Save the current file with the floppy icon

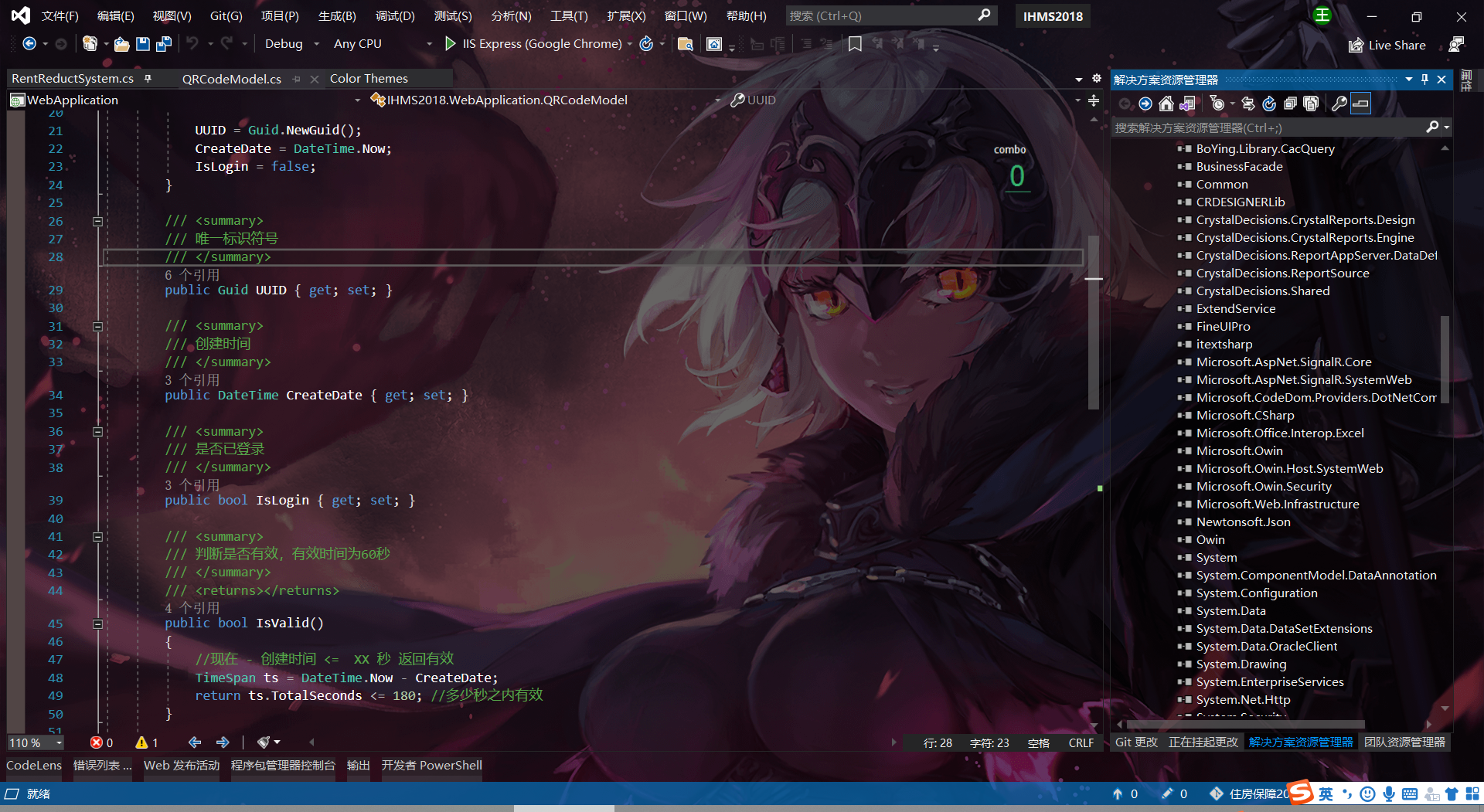pyautogui.click(x=143, y=44)
